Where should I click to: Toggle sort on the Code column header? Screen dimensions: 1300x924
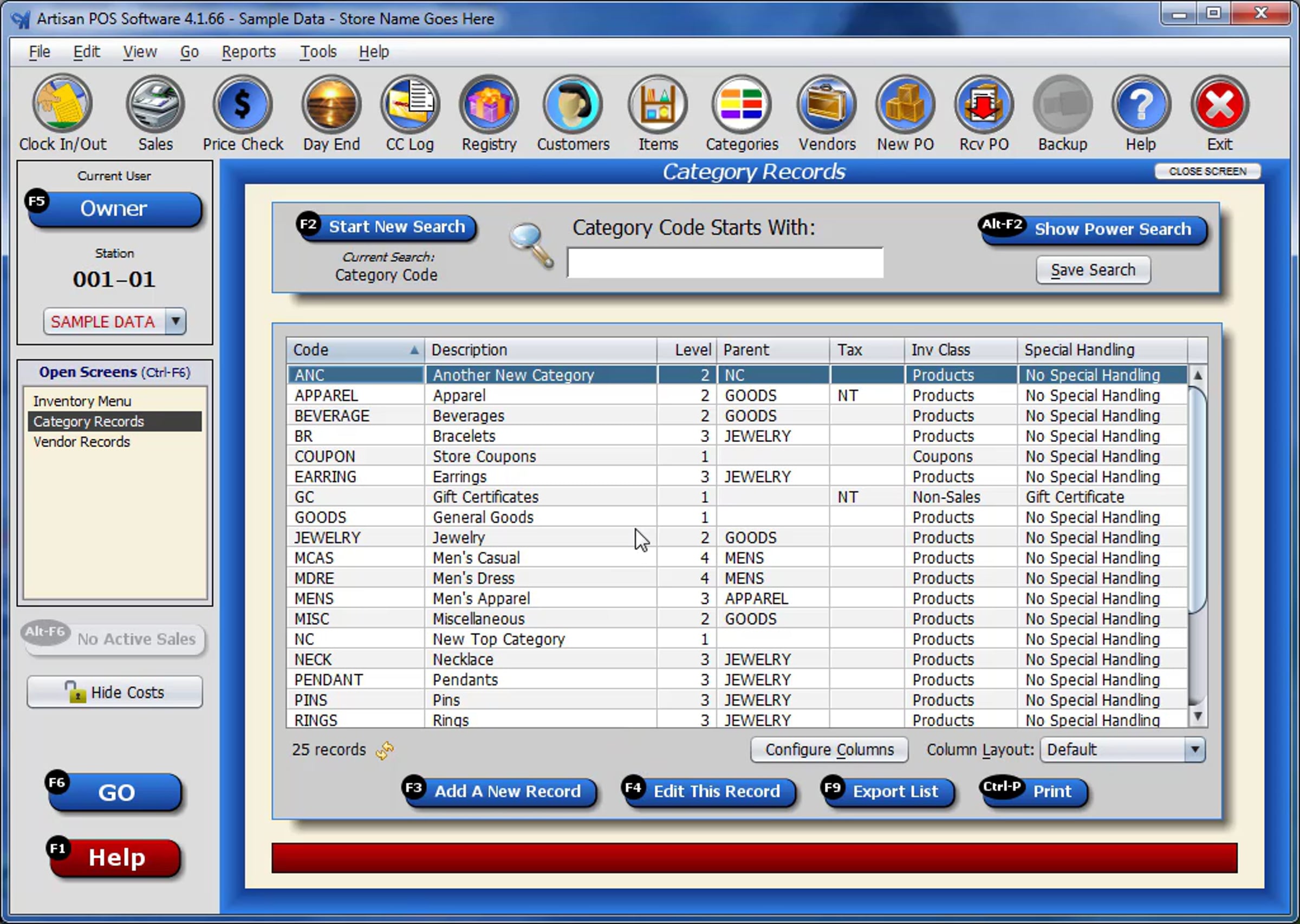pyautogui.click(x=355, y=350)
